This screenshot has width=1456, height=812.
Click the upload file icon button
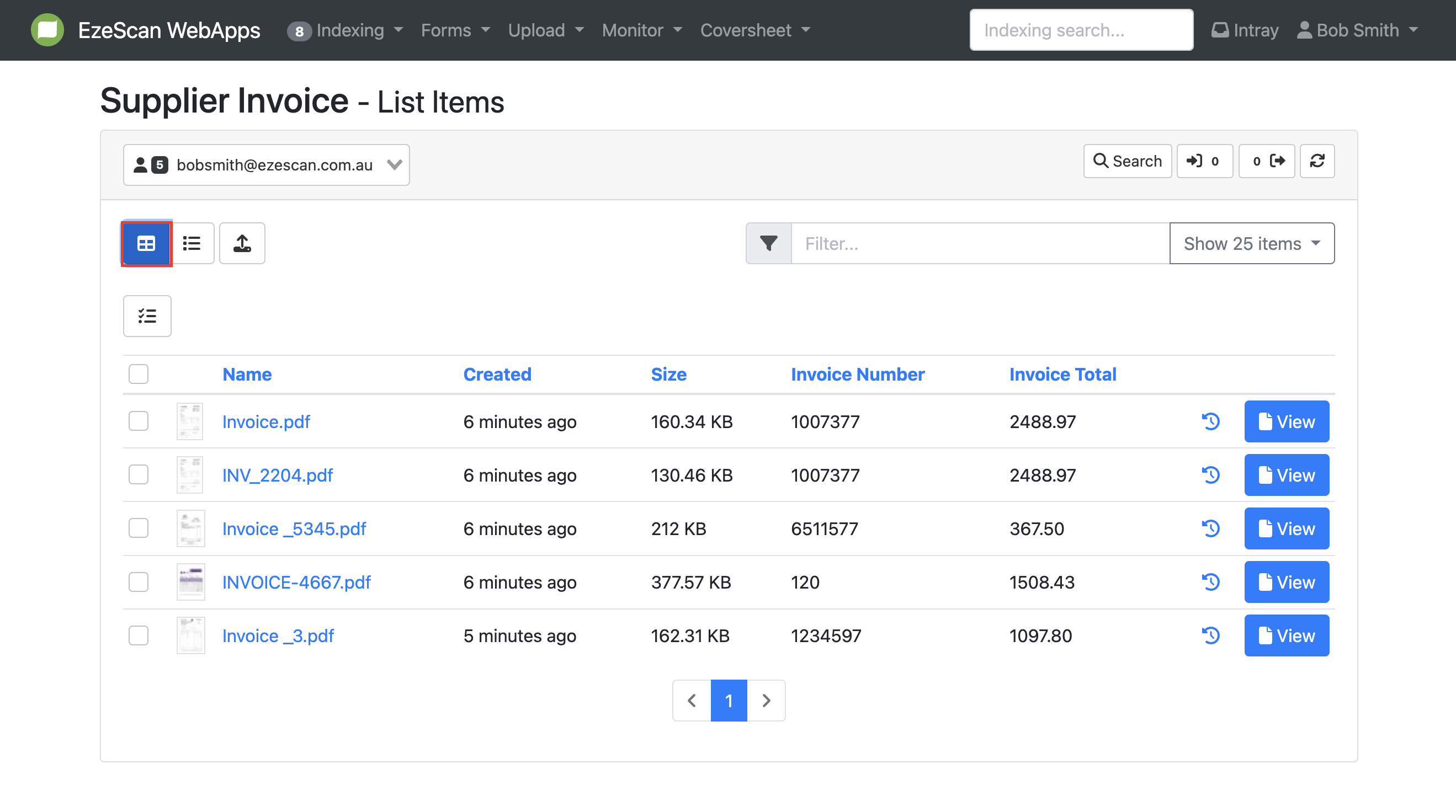[242, 243]
